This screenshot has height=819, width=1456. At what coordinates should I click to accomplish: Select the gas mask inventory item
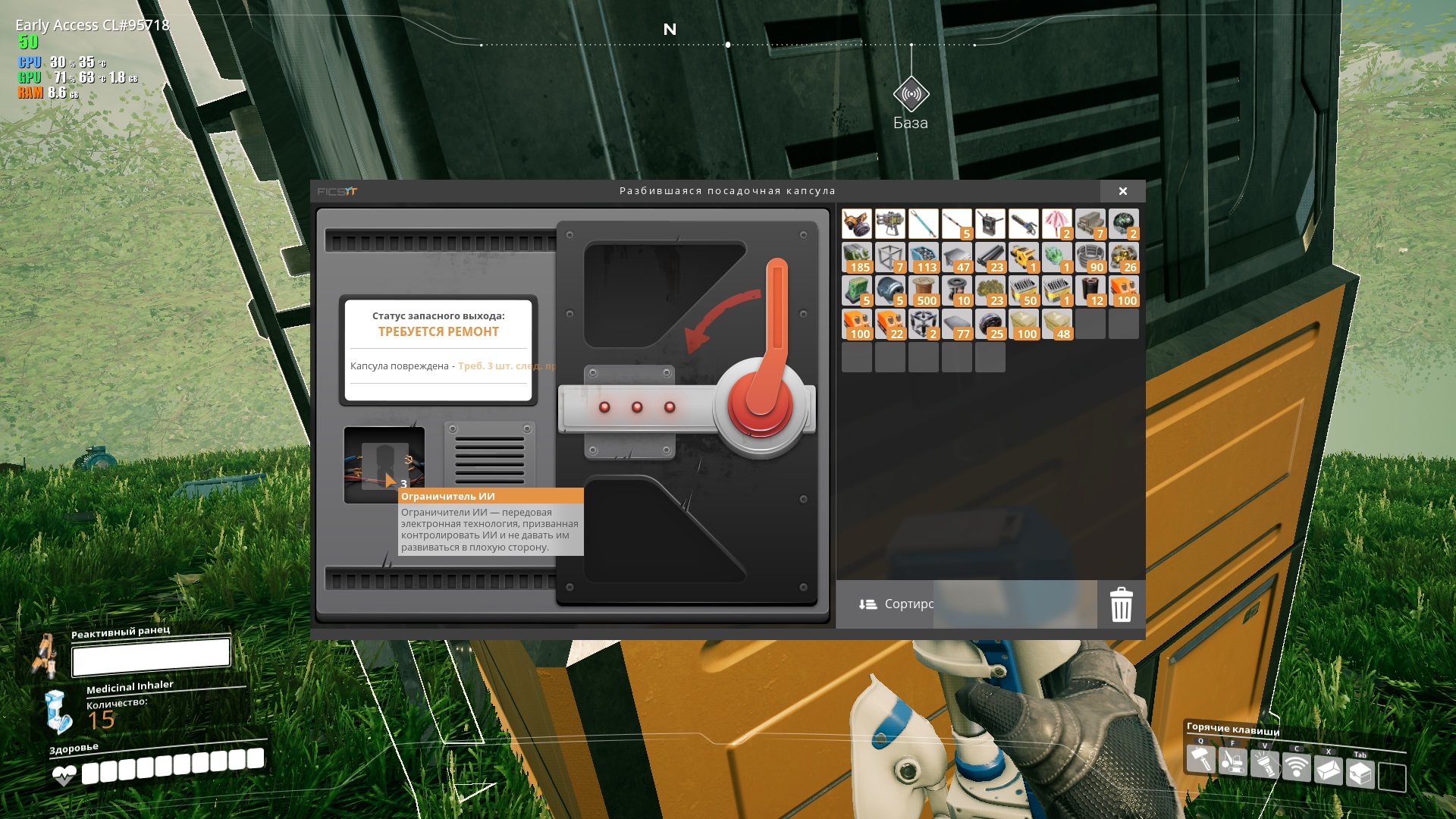pyautogui.click(x=856, y=224)
